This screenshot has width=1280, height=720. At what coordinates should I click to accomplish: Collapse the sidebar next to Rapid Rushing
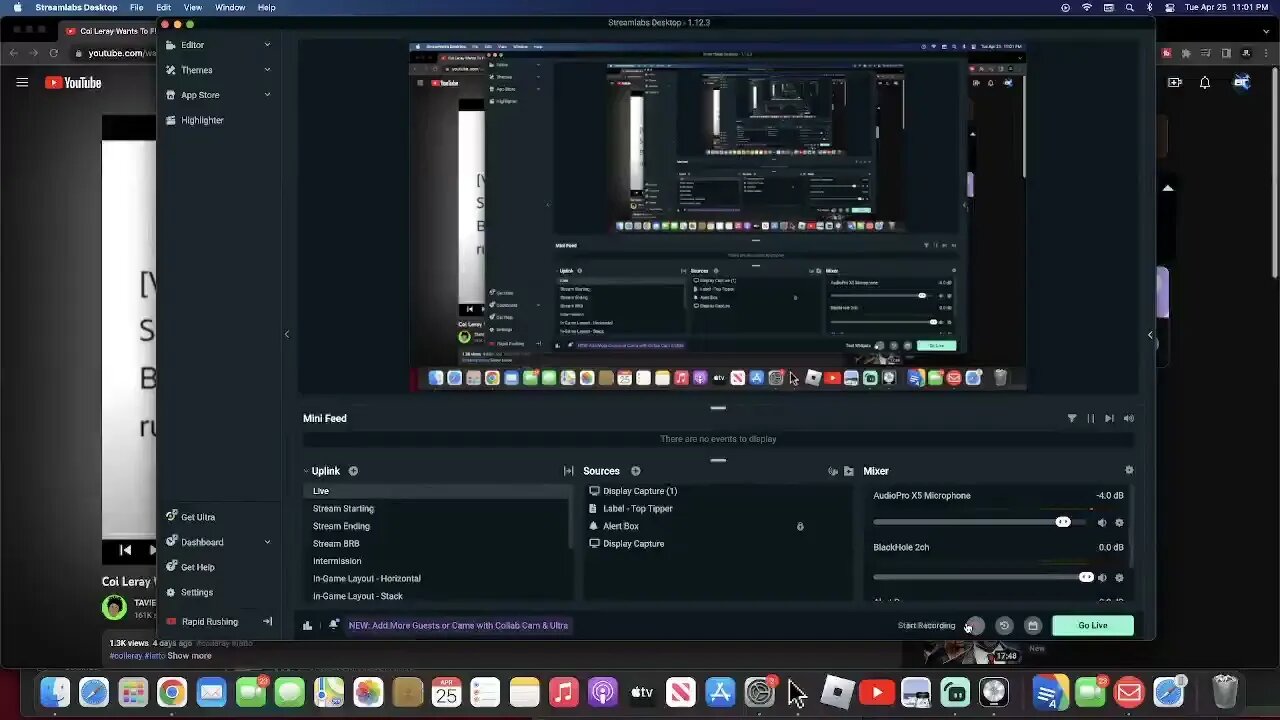[267, 621]
